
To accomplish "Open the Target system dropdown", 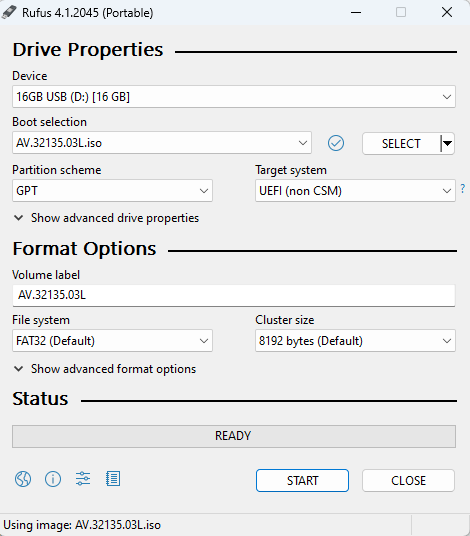I will pyautogui.click(x=355, y=191).
